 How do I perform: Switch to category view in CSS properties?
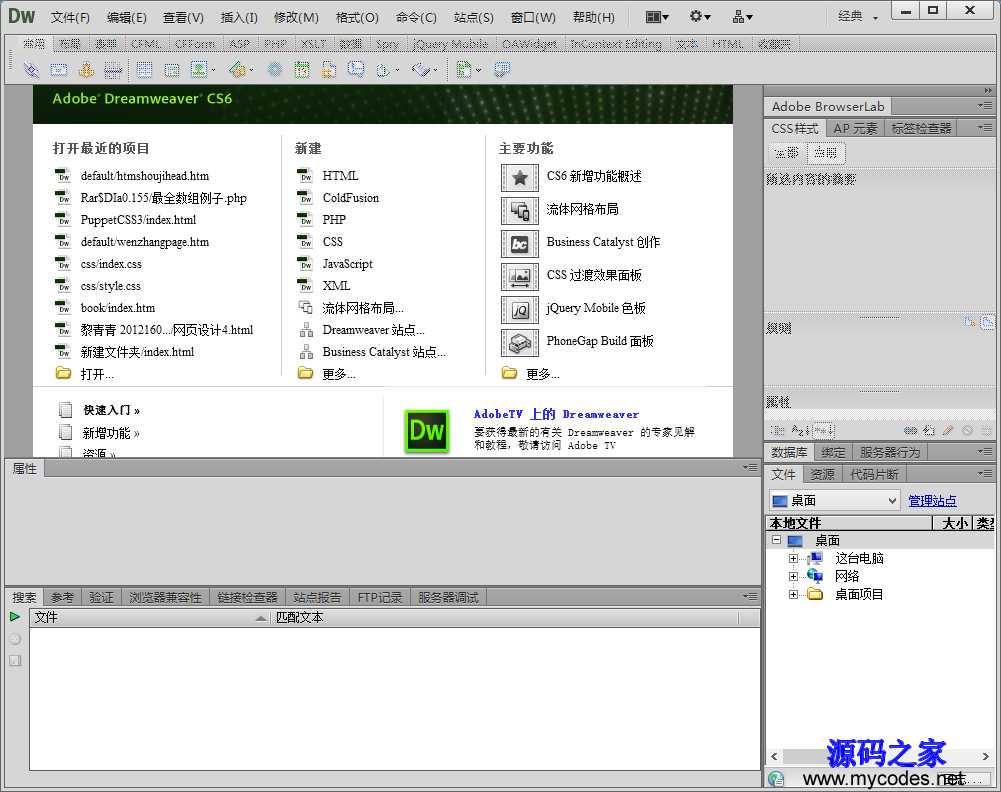coord(778,431)
